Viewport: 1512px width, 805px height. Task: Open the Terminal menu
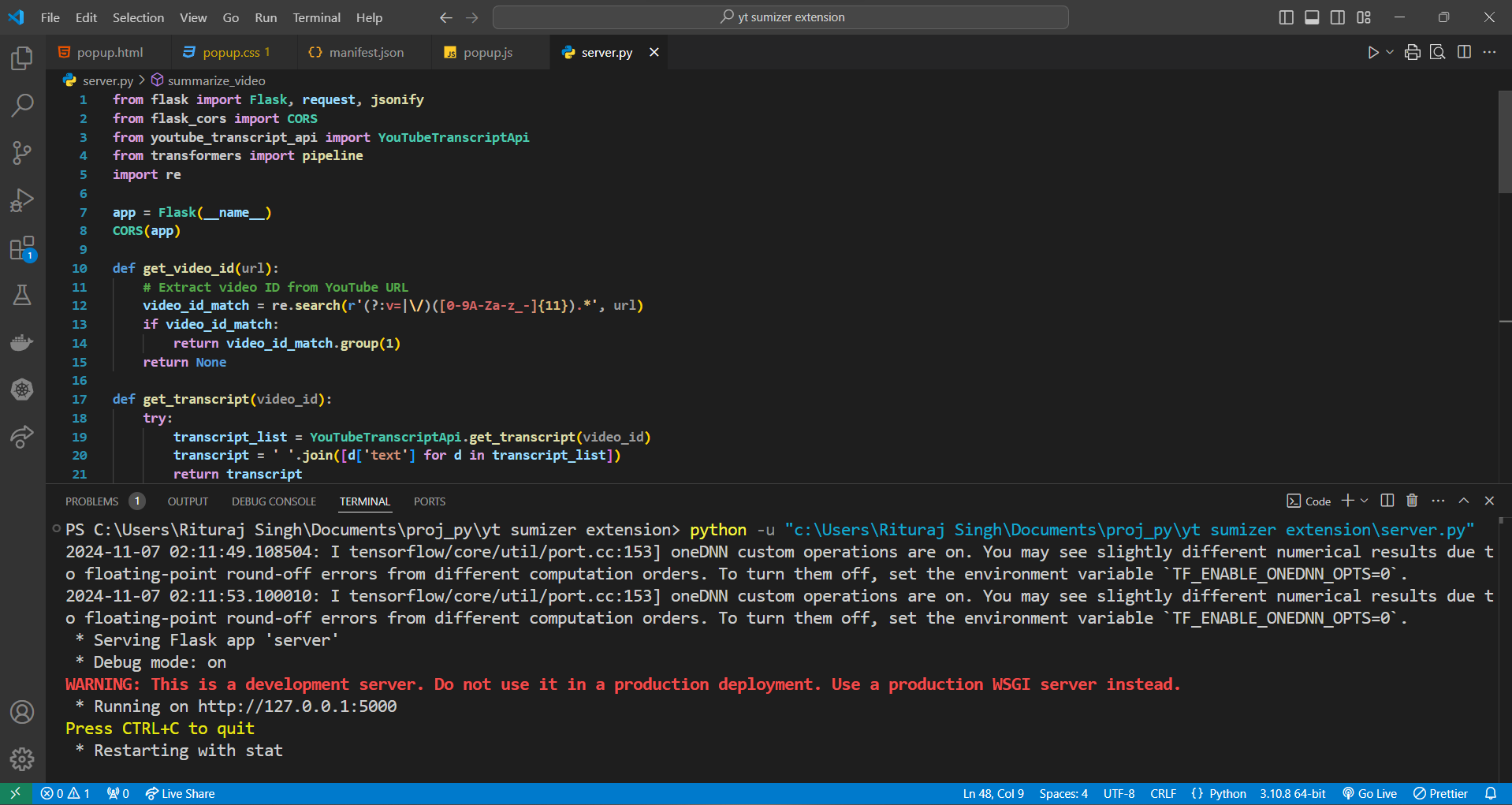tap(316, 17)
